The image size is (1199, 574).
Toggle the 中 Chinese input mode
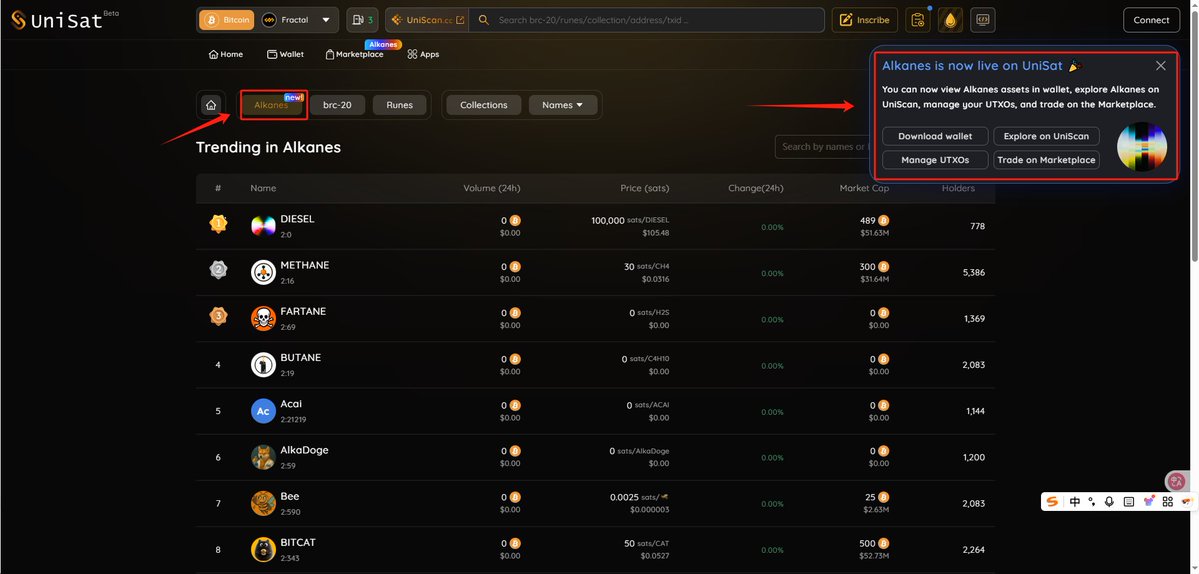pos(1075,501)
